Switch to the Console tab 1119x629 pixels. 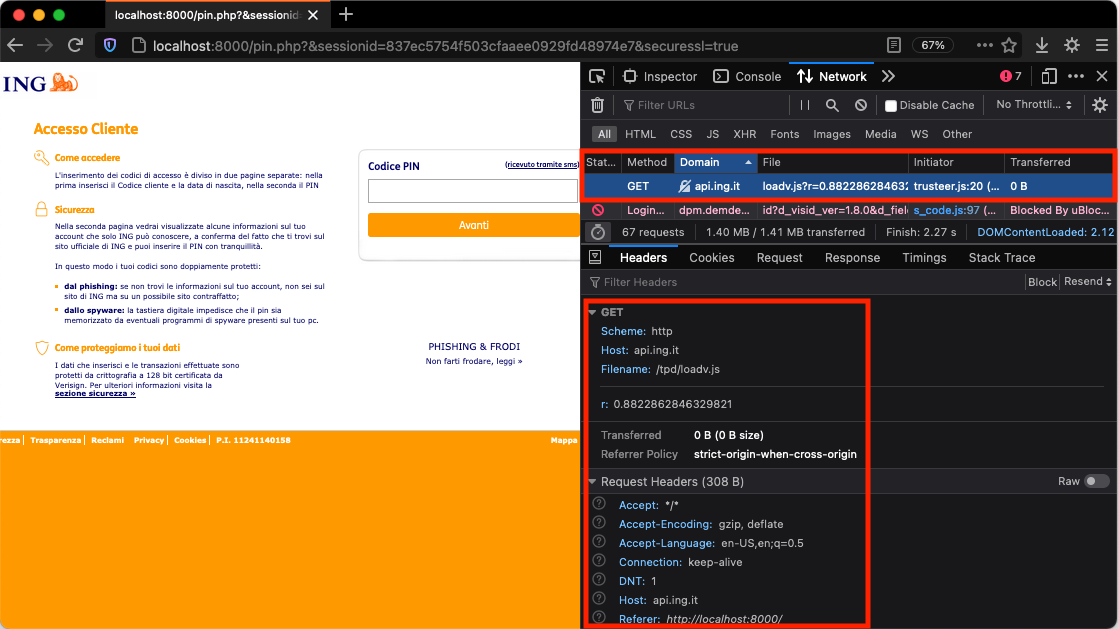tap(747, 76)
